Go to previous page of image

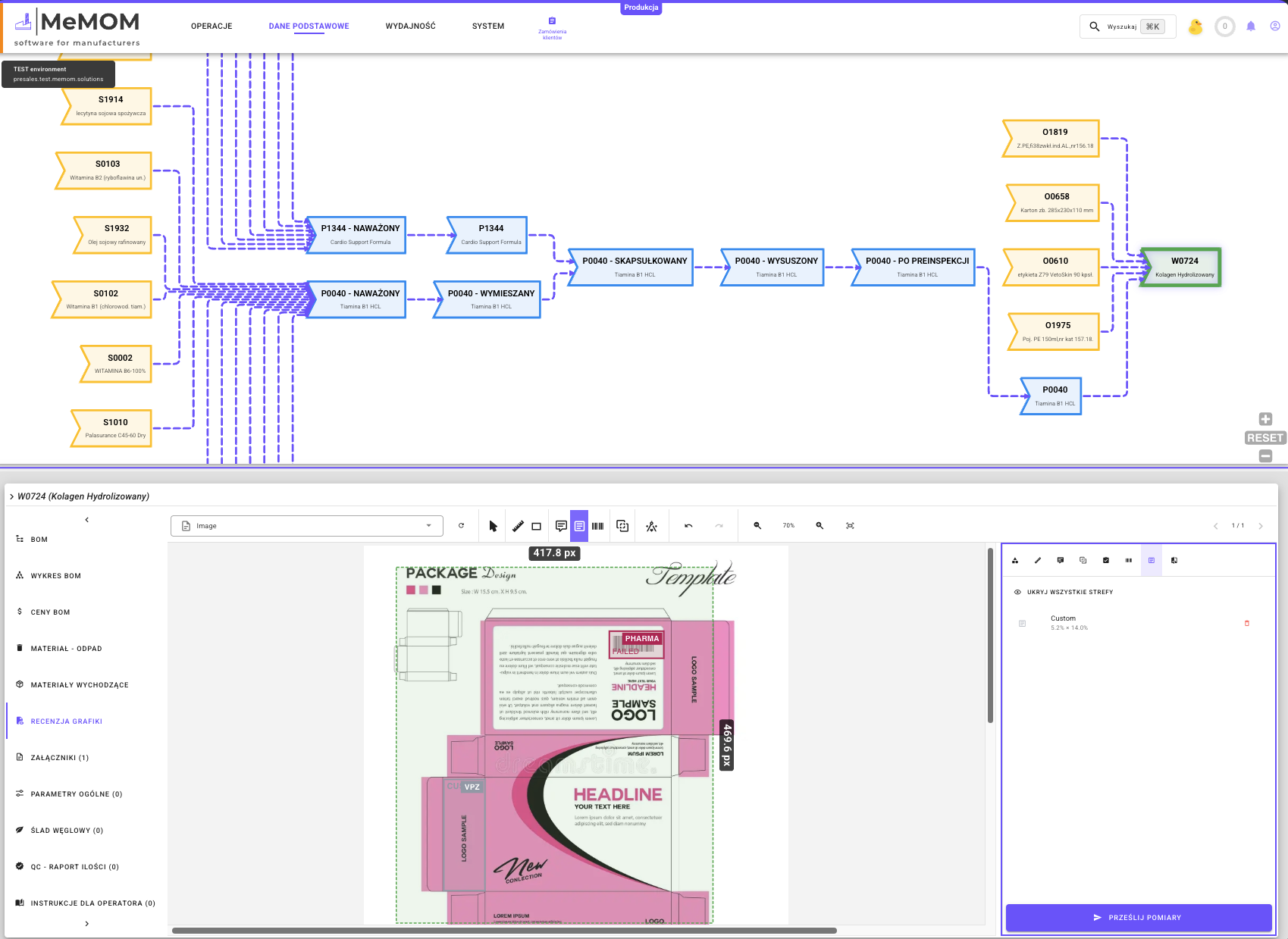click(1215, 526)
